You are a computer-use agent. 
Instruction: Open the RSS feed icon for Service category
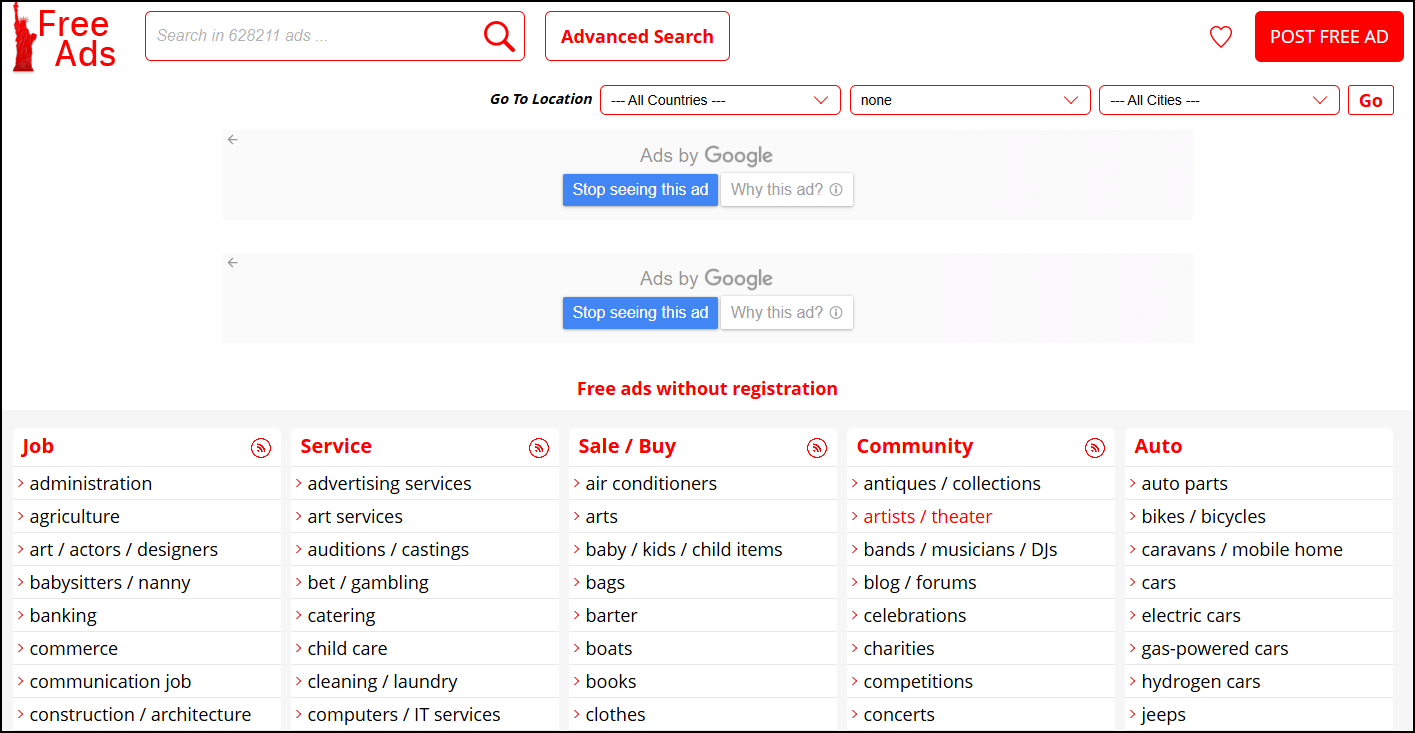539,448
